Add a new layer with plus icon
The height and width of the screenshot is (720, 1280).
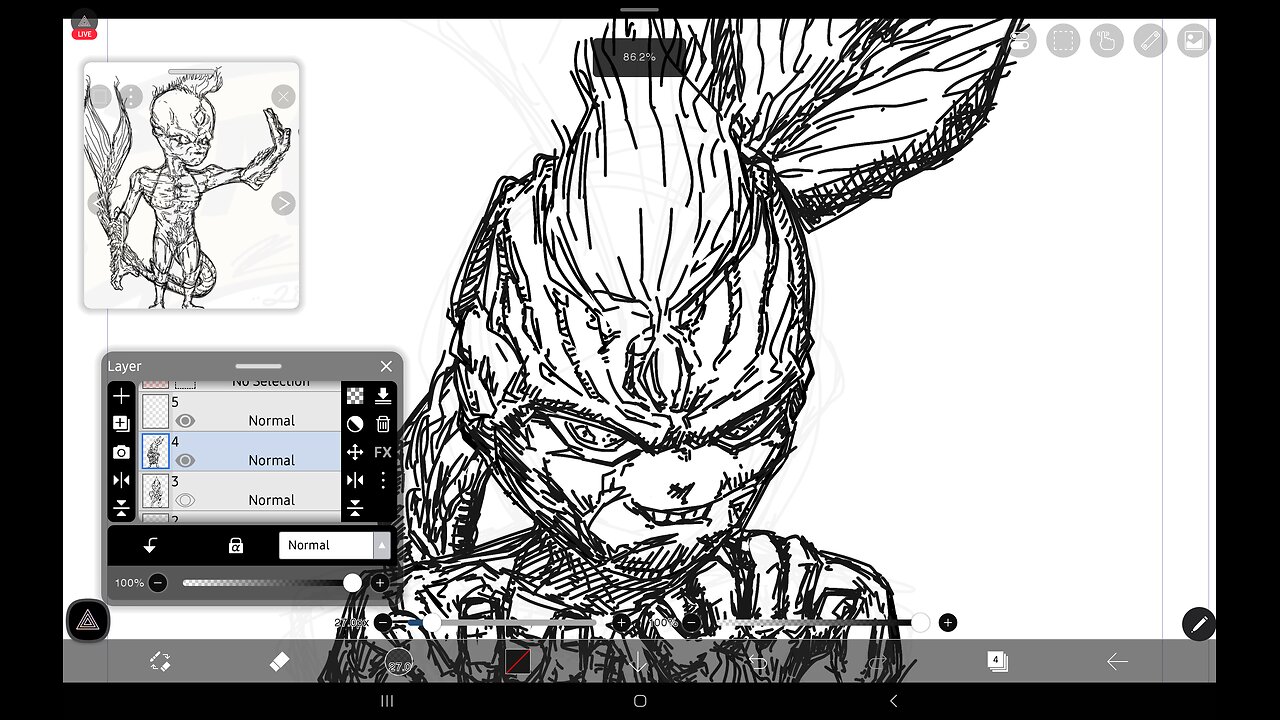click(x=121, y=396)
